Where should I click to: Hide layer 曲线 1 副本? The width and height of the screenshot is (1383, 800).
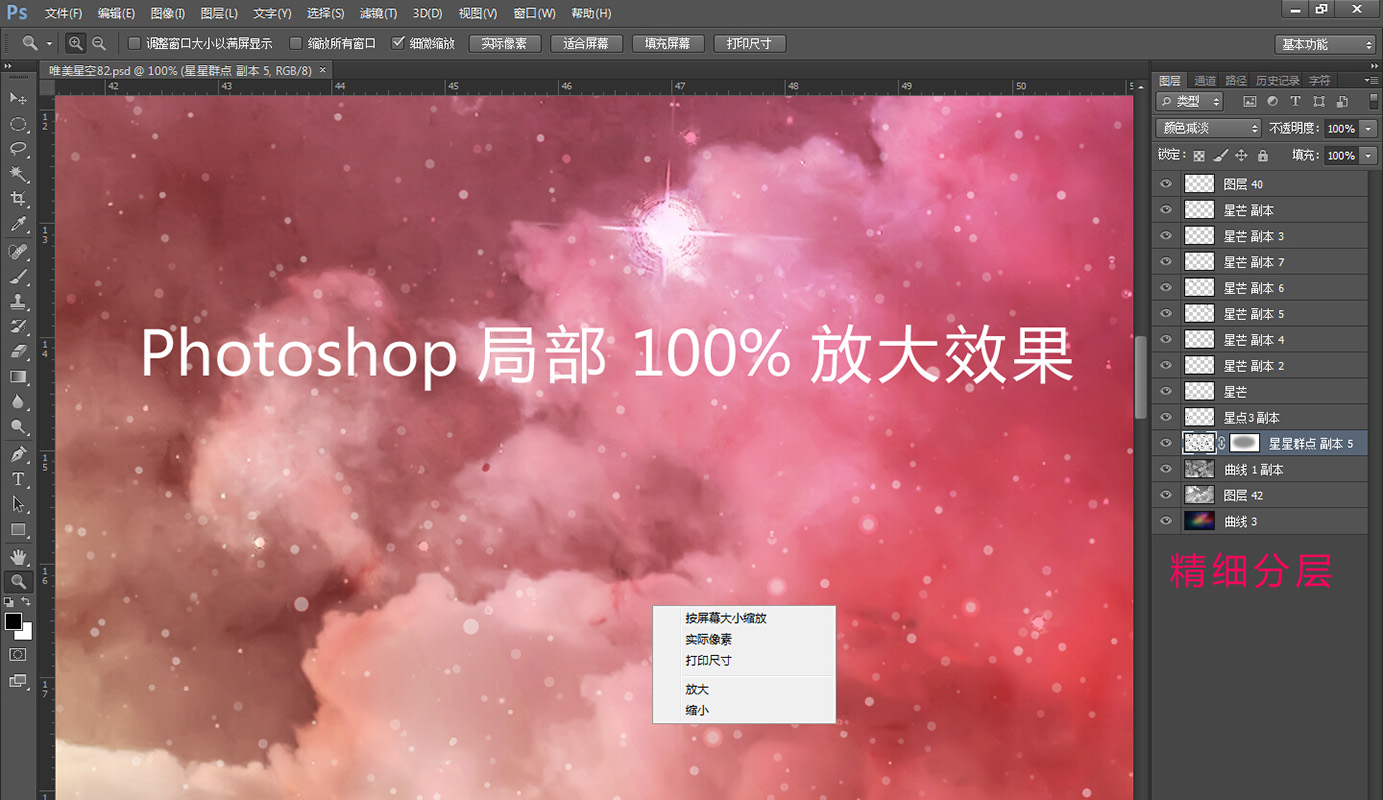pyautogui.click(x=1165, y=470)
